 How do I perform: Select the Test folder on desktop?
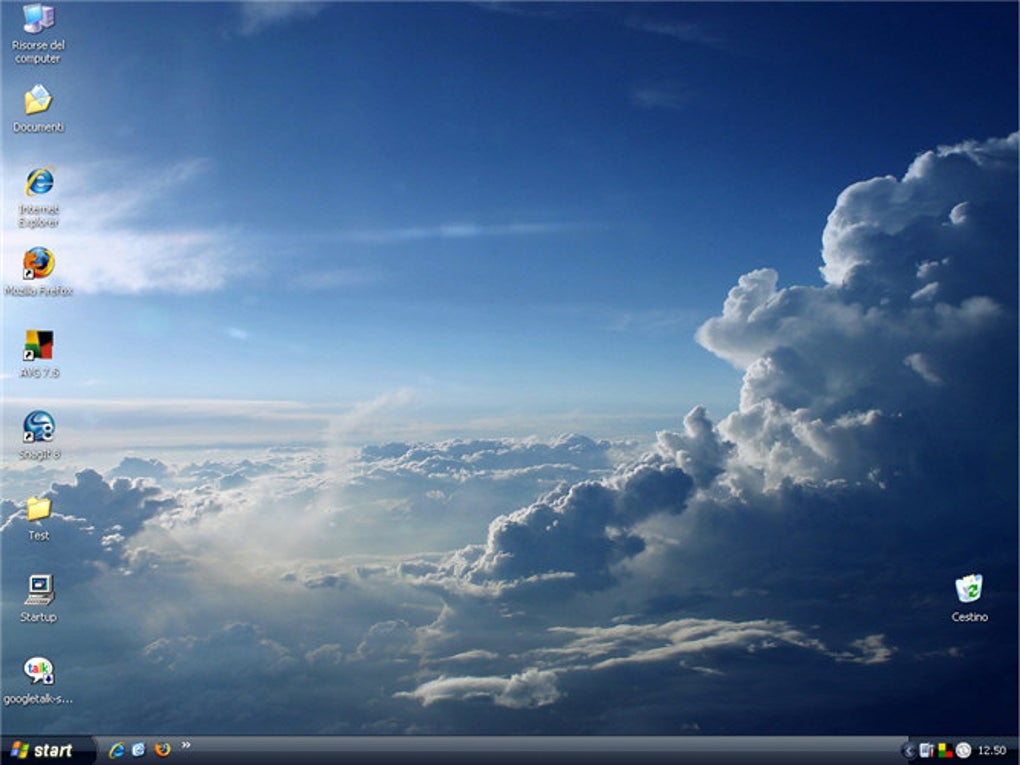pyautogui.click(x=38, y=518)
